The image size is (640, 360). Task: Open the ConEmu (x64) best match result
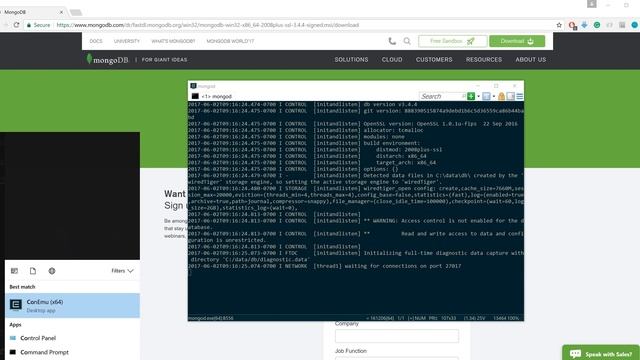[72, 305]
